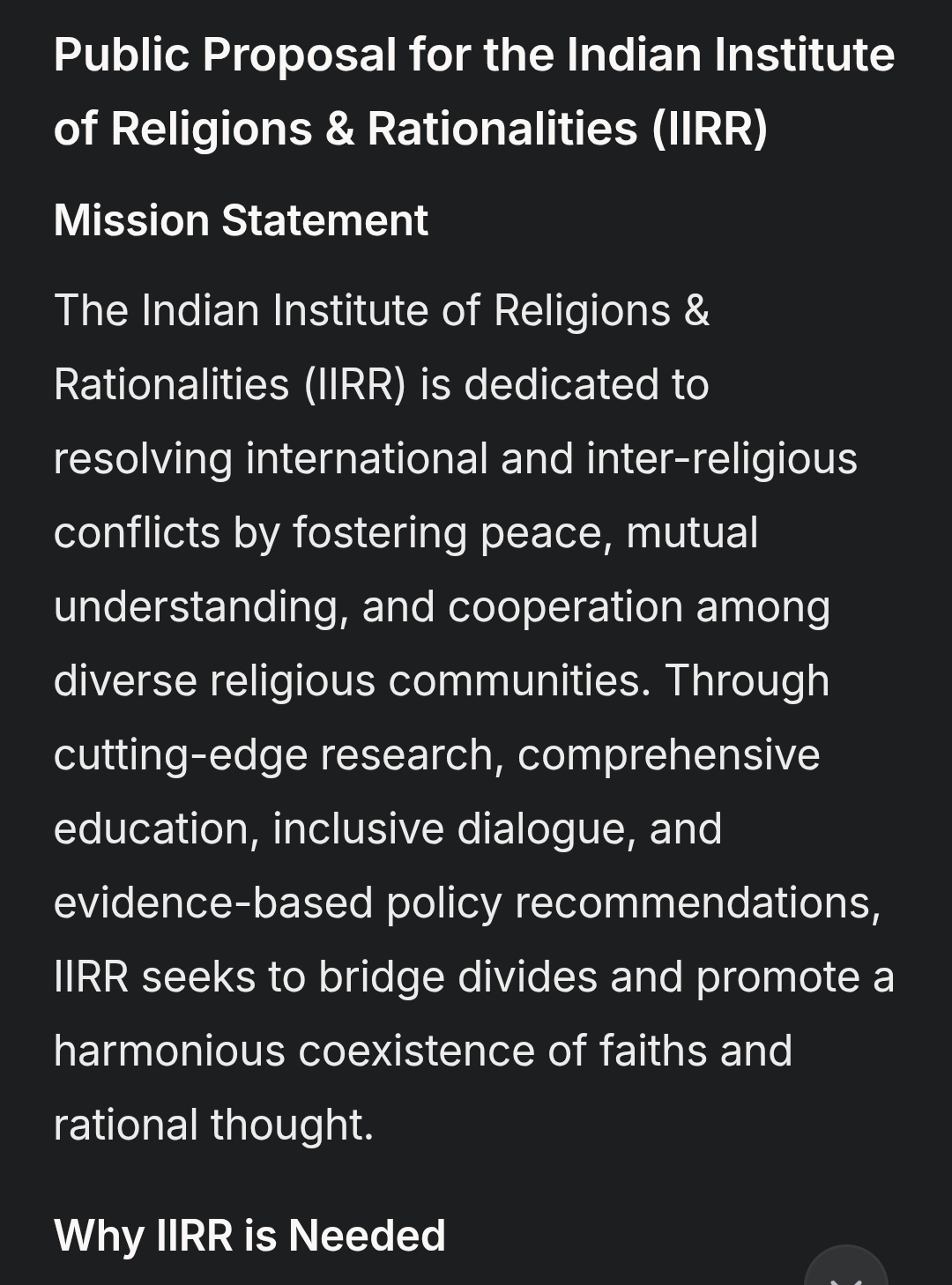Viewport: 952px width, 1285px height.
Task: Click the word 'comprehensive' in the paragraph
Action: [x=668, y=755]
